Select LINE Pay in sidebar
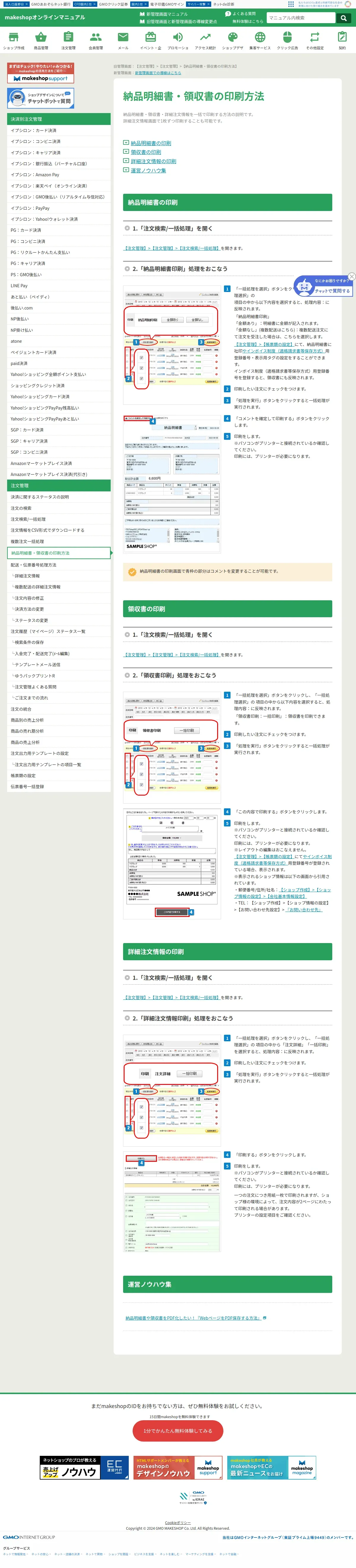Screen dimensions: 356x1568 click(59, 285)
